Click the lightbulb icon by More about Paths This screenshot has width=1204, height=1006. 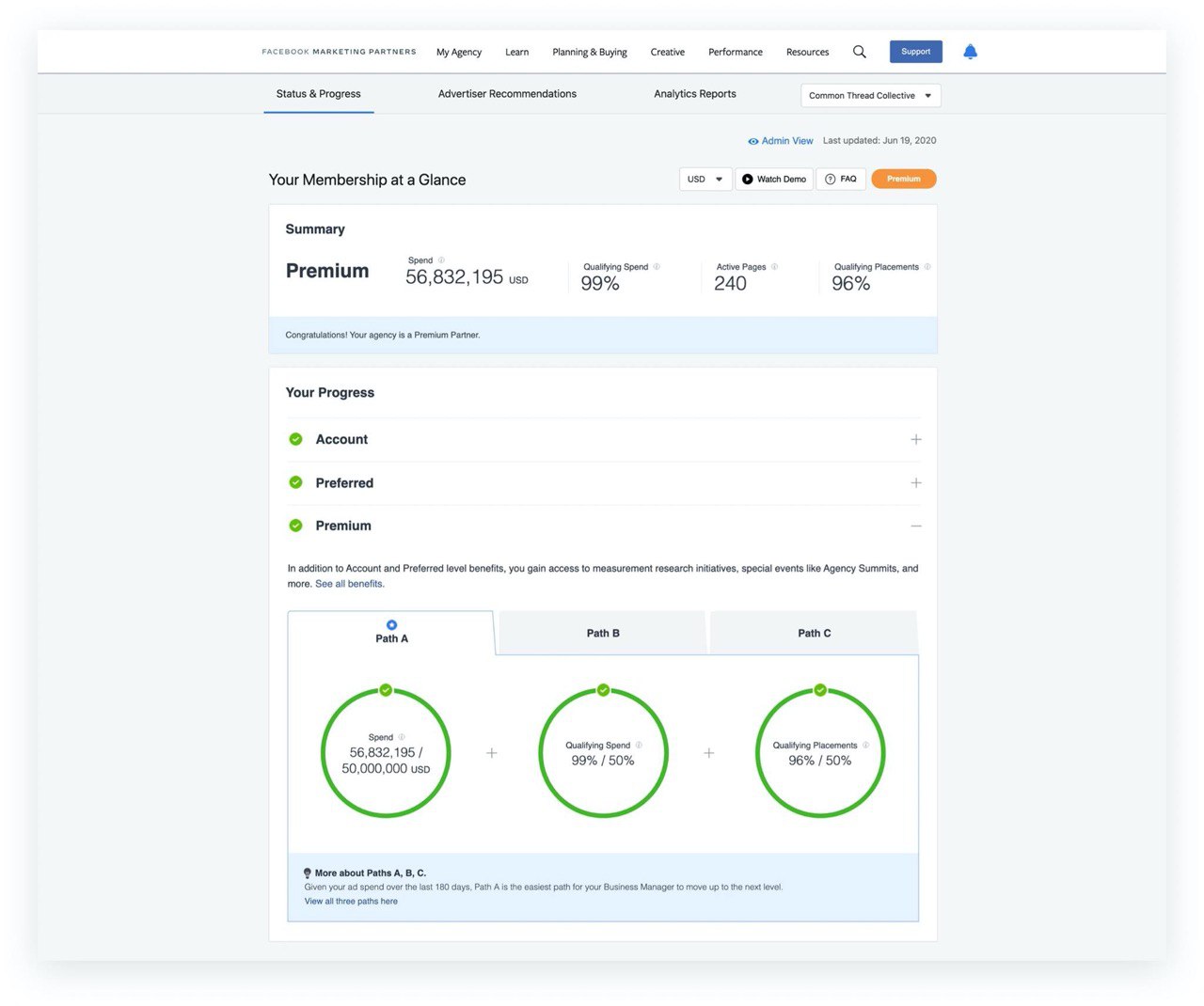[x=308, y=873]
